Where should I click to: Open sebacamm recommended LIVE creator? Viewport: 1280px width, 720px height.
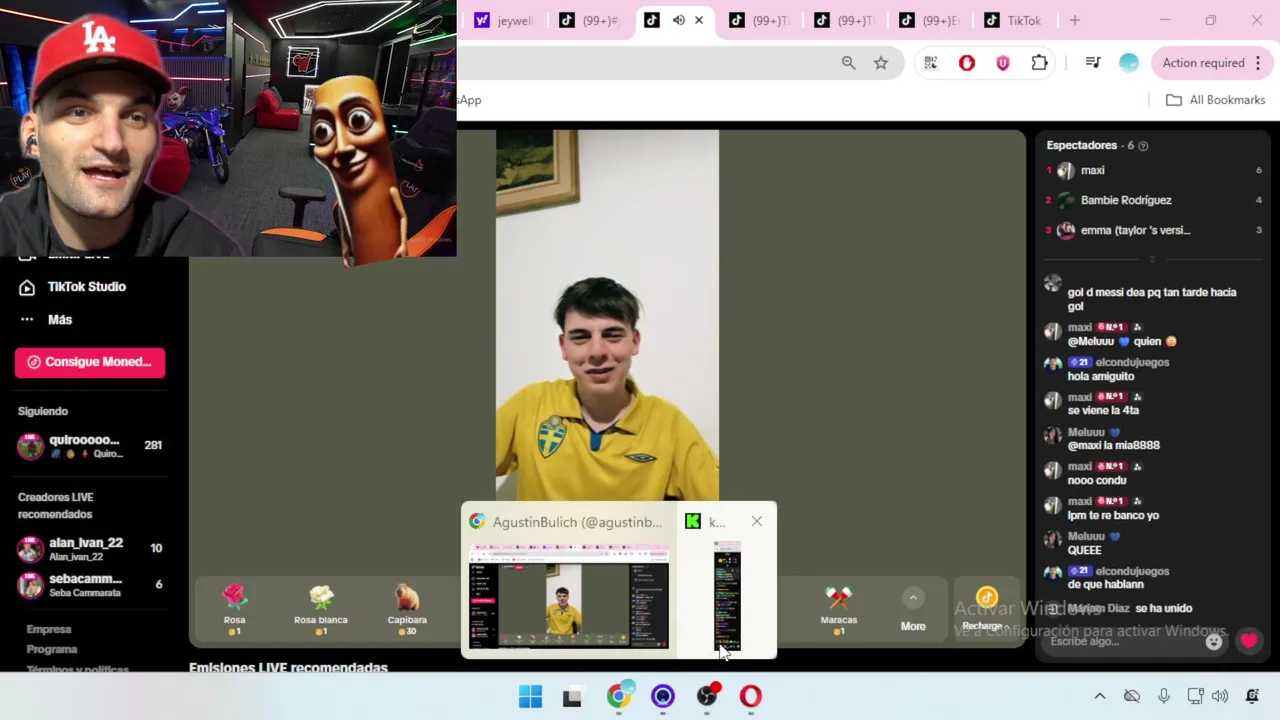point(90,585)
